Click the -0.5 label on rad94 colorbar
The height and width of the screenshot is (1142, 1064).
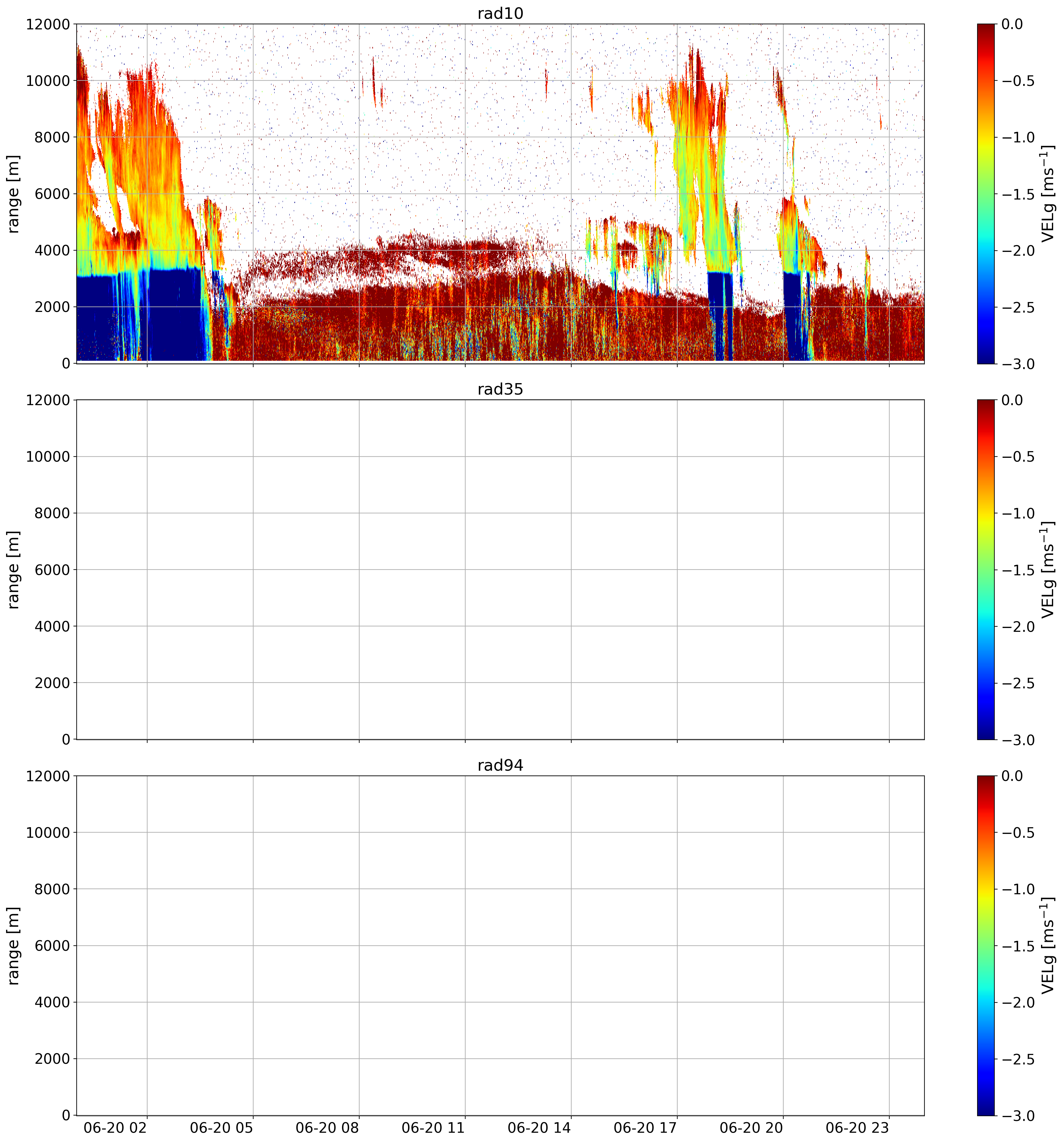coord(1018,833)
